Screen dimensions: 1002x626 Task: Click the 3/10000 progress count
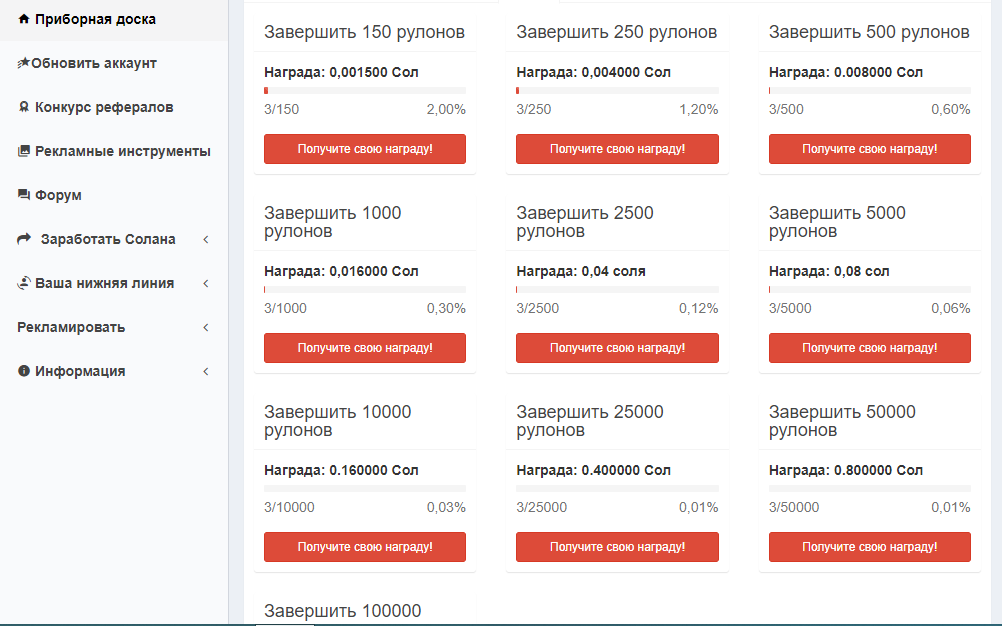289,507
